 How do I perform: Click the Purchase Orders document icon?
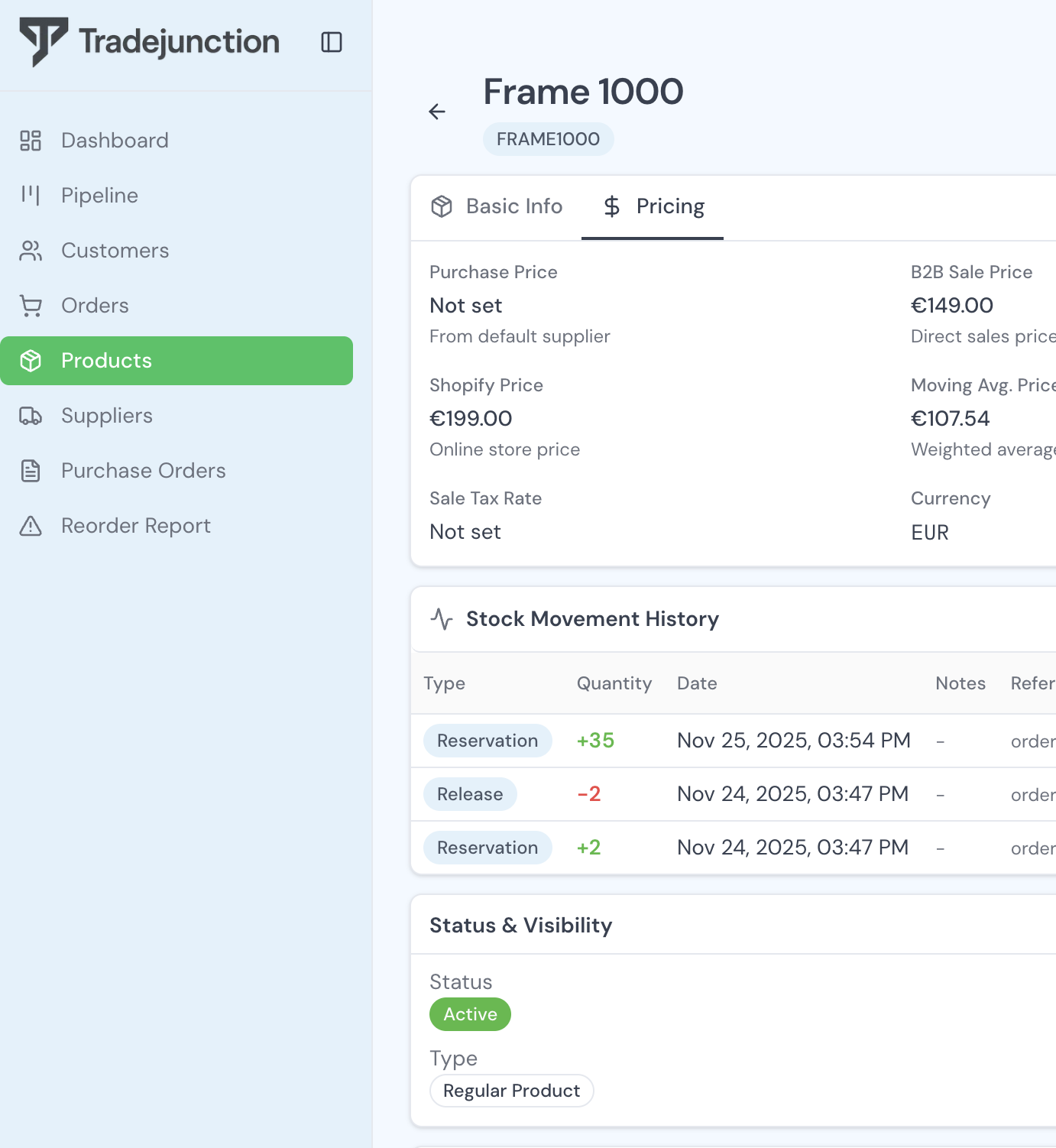click(31, 471)
